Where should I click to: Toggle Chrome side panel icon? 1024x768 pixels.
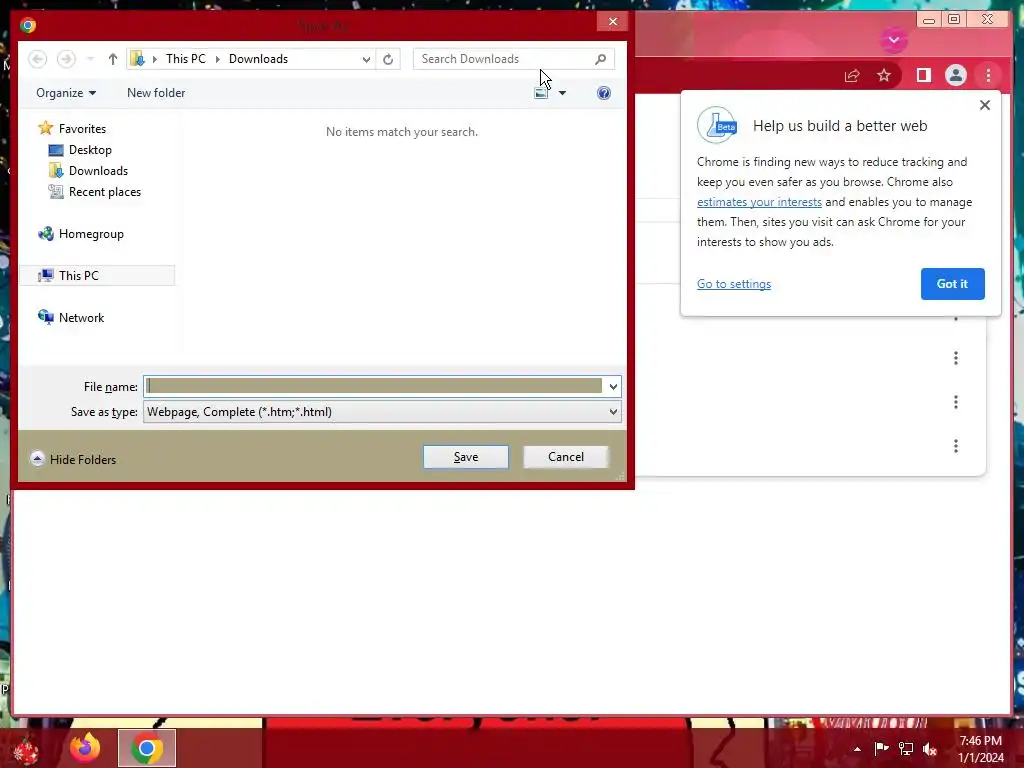923,76
